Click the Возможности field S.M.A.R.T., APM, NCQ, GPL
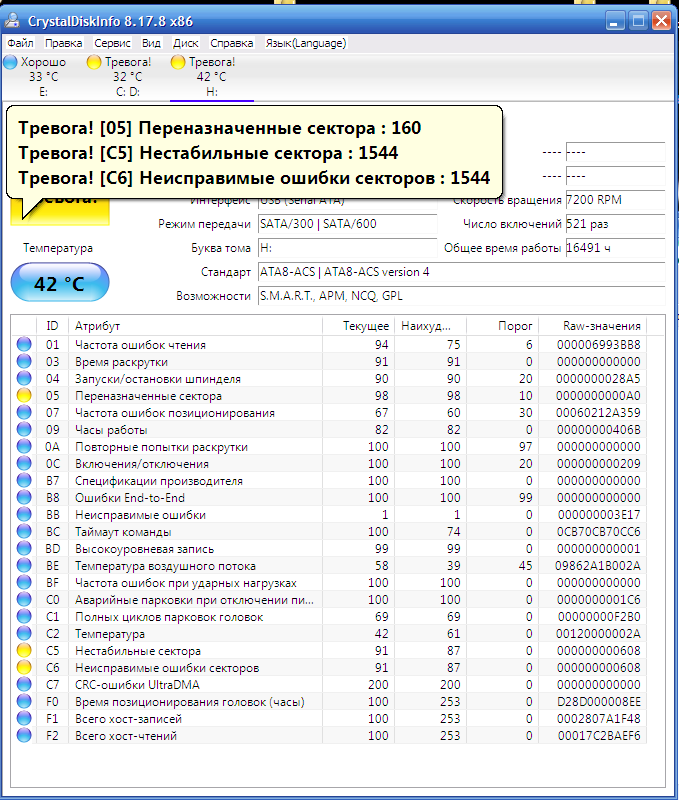679x800 pixels. point(462,296)
